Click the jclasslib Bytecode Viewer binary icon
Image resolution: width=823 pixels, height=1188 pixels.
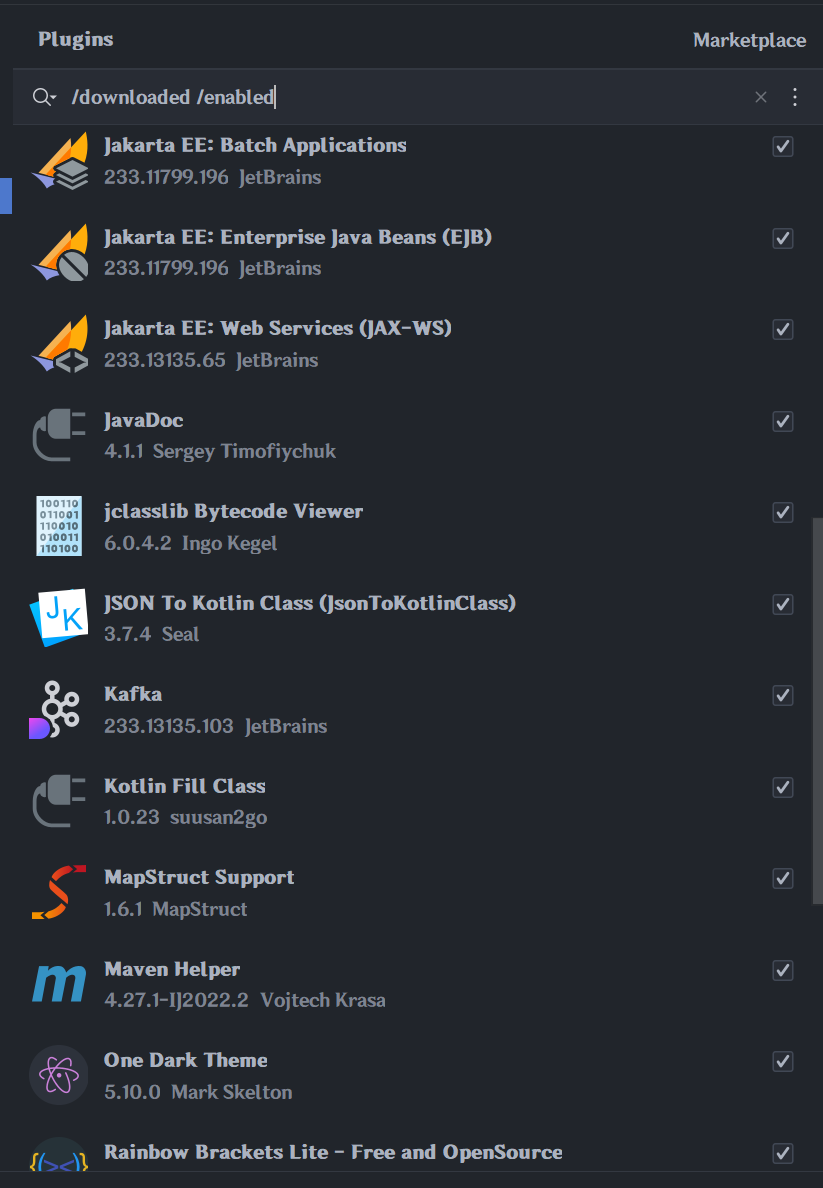pos(59,527)
